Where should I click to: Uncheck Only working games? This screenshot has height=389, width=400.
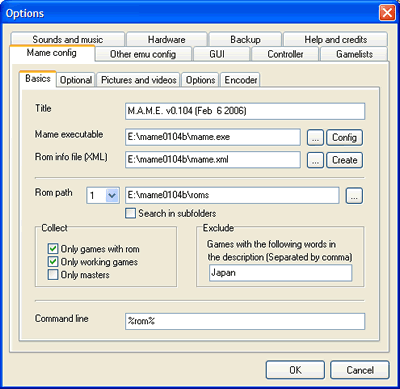[53, 262]
